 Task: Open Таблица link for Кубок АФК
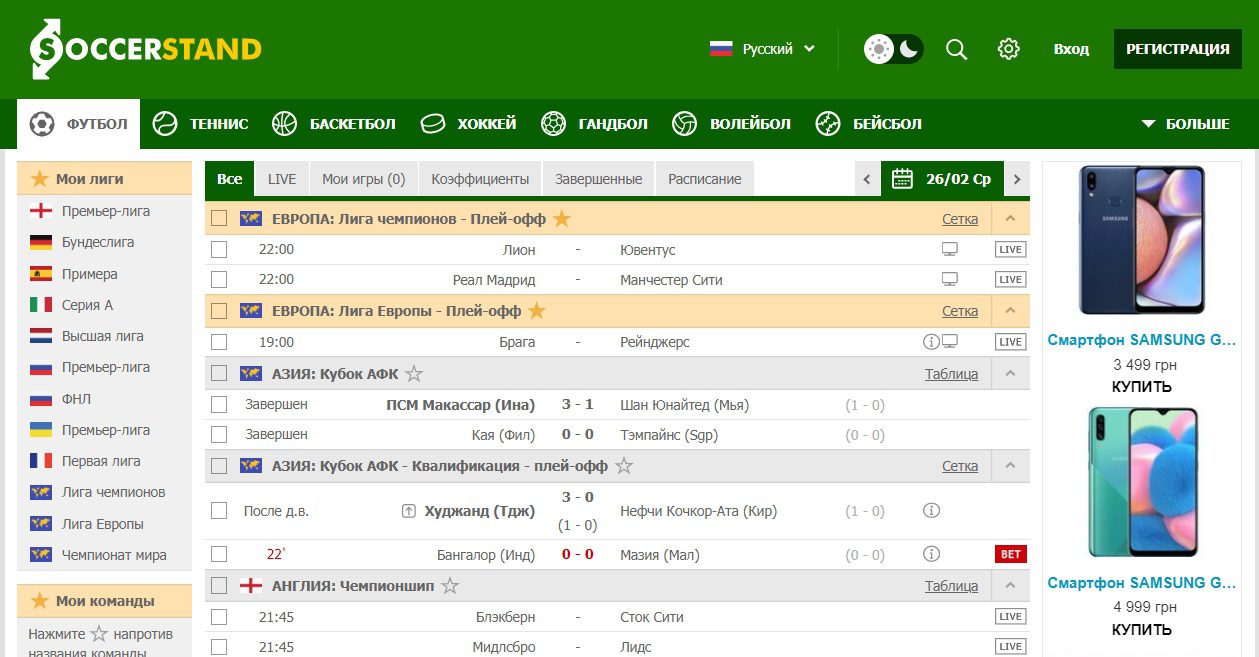(x=951, y=374)
